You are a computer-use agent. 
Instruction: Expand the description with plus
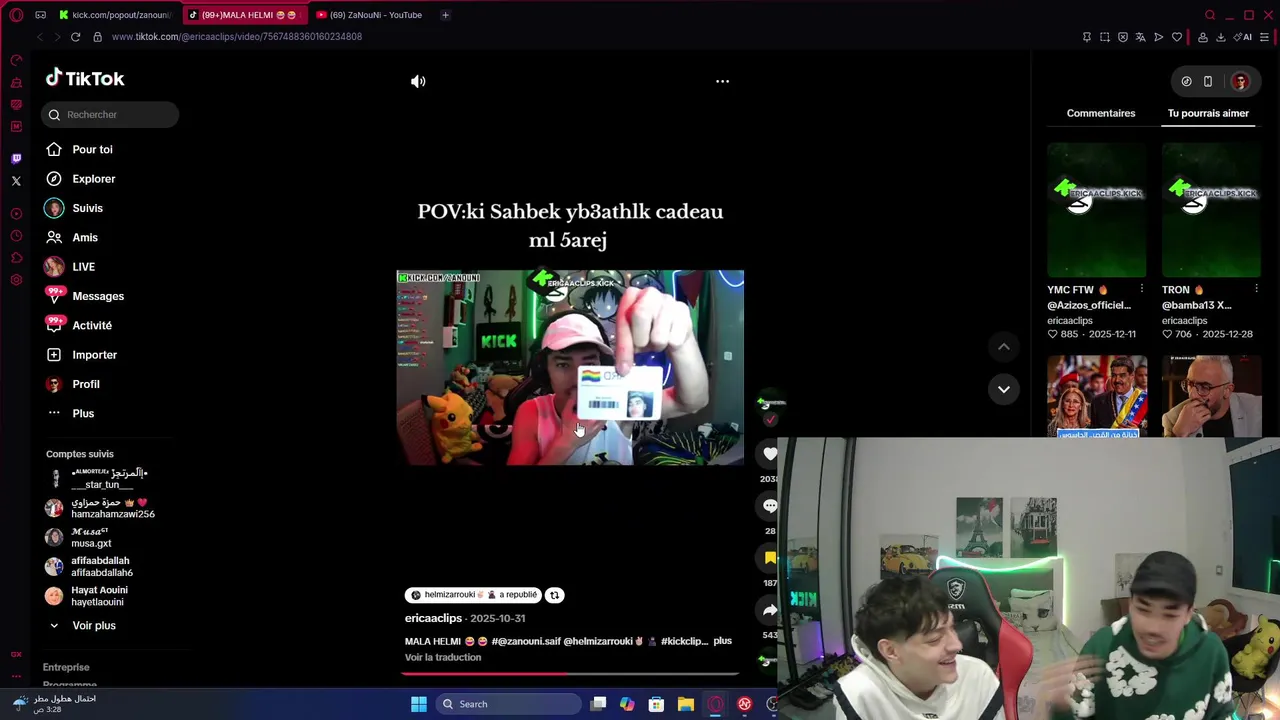pos(722,641)
